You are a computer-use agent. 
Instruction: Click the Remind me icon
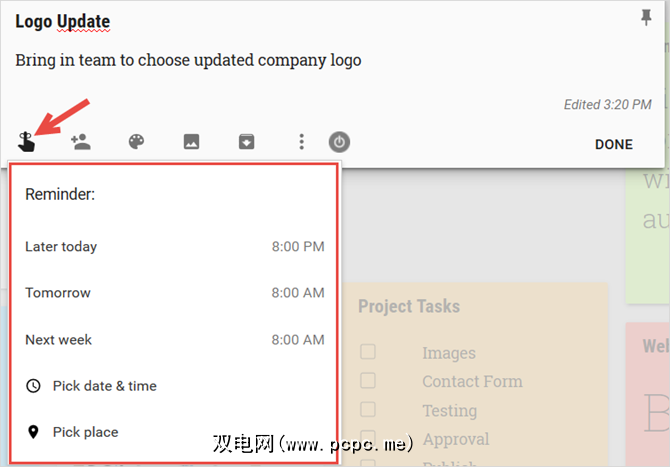pos(27,142)
